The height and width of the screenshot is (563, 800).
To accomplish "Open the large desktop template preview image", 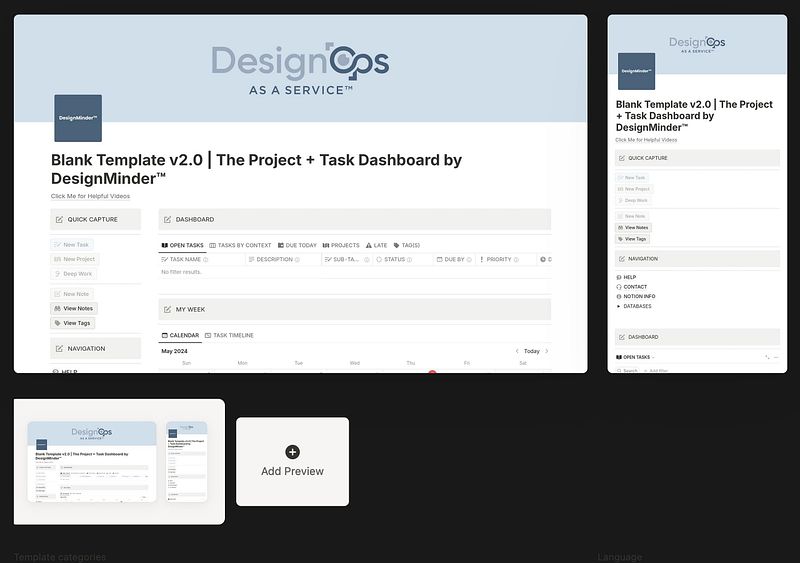I will 301,193.
